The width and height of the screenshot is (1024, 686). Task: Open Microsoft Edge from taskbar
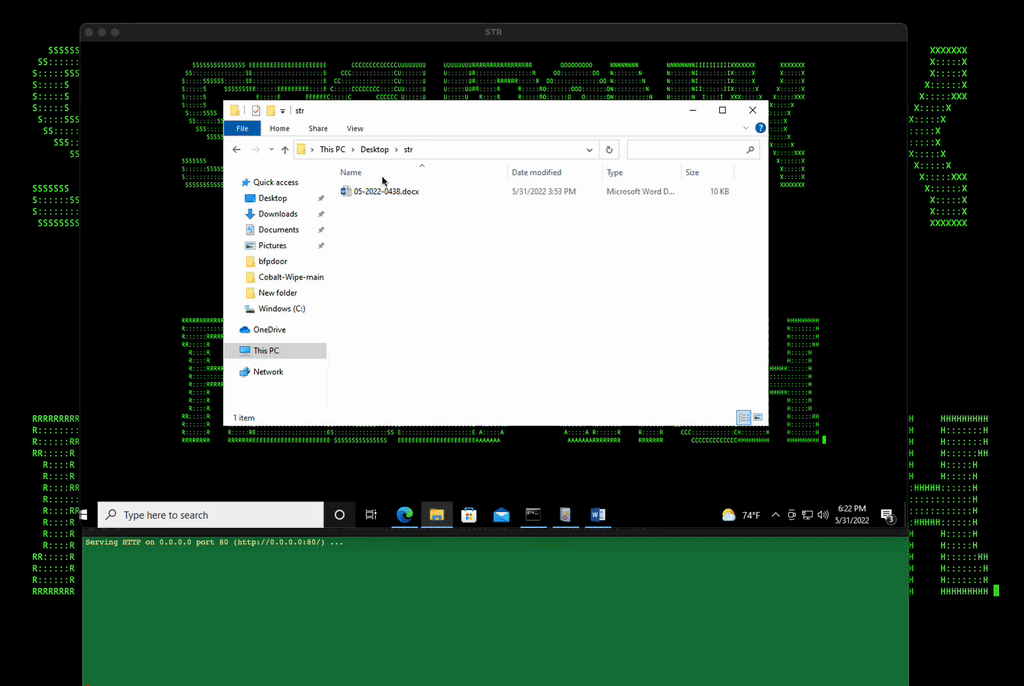[x=404, y=515]
